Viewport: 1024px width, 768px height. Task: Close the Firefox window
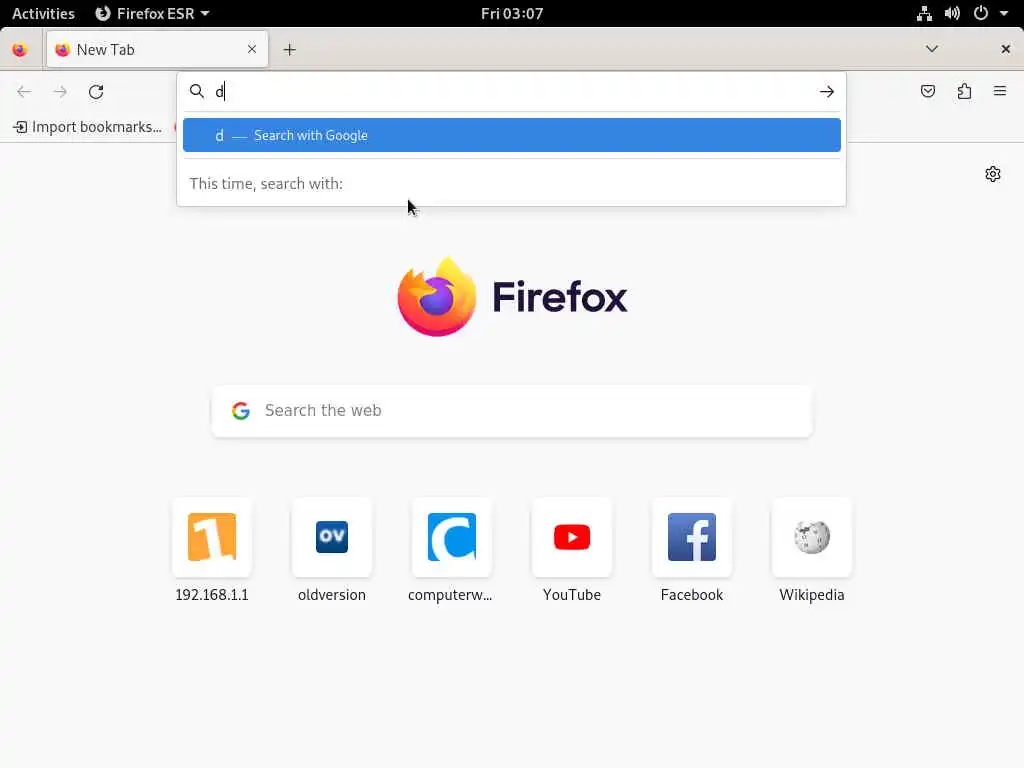pyautogui.click(x=1006, y=49)
